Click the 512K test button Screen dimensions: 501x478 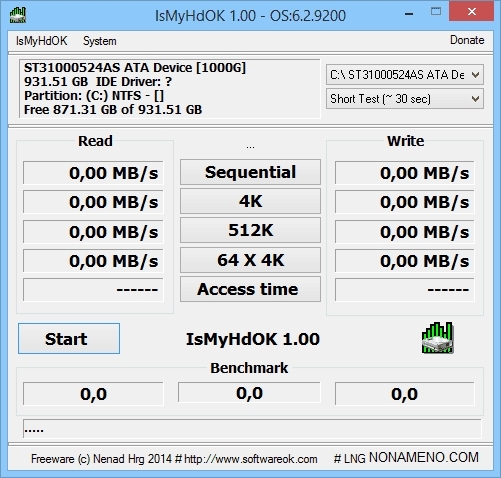click(x=250, y=230)
